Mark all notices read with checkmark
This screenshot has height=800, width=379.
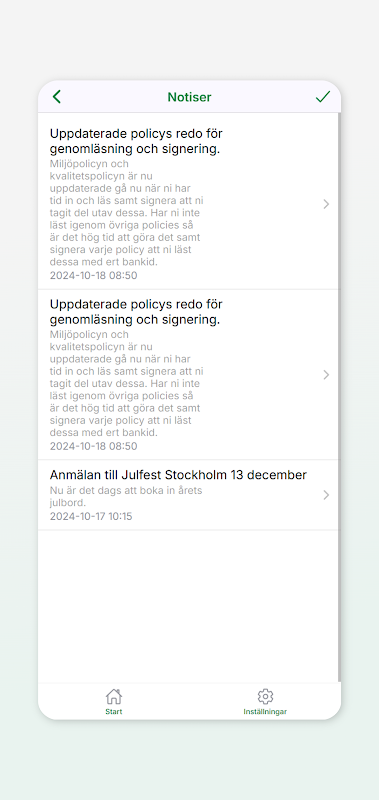coord(323,97)
